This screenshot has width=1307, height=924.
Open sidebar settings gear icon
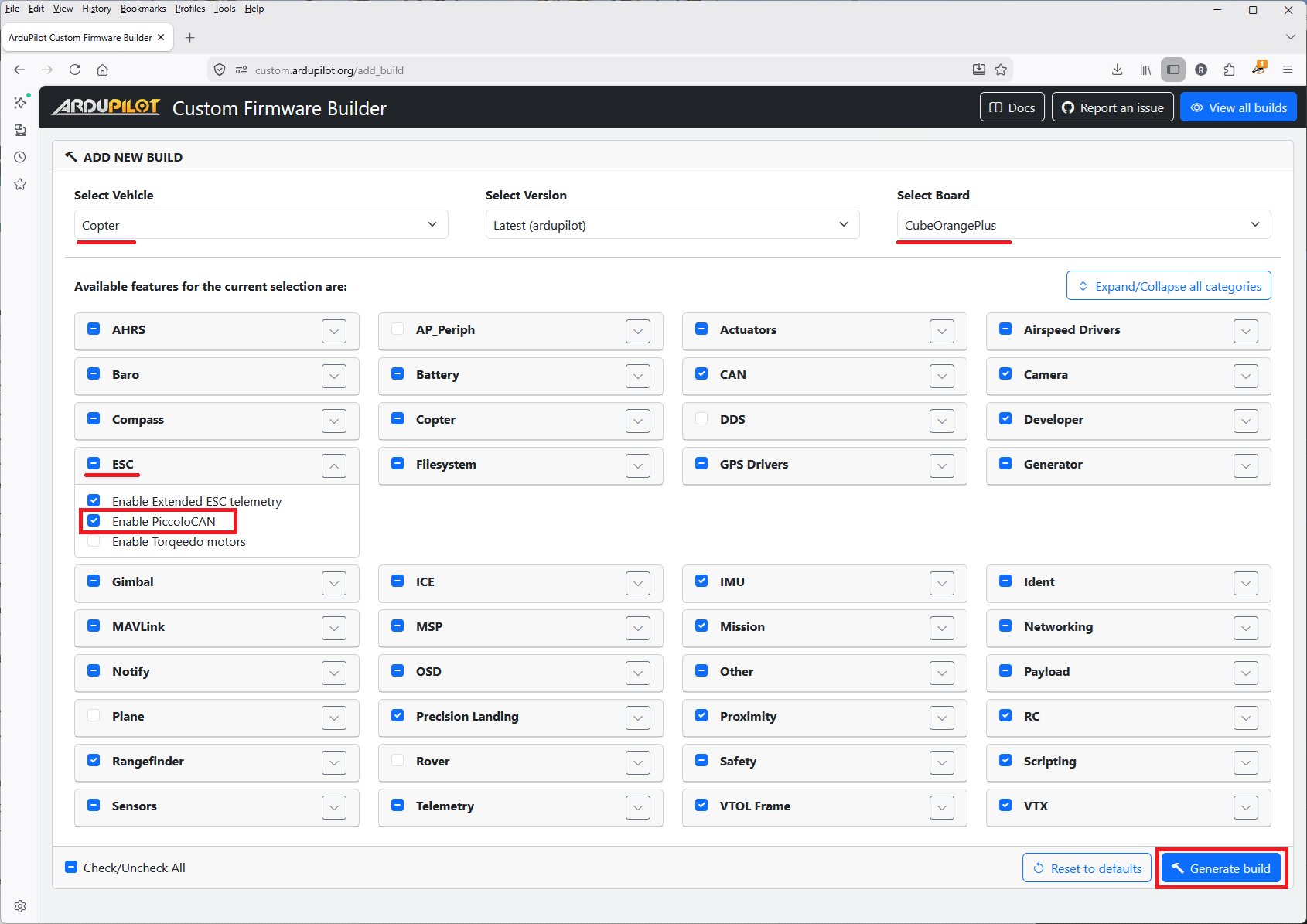(x=20, y=906)
